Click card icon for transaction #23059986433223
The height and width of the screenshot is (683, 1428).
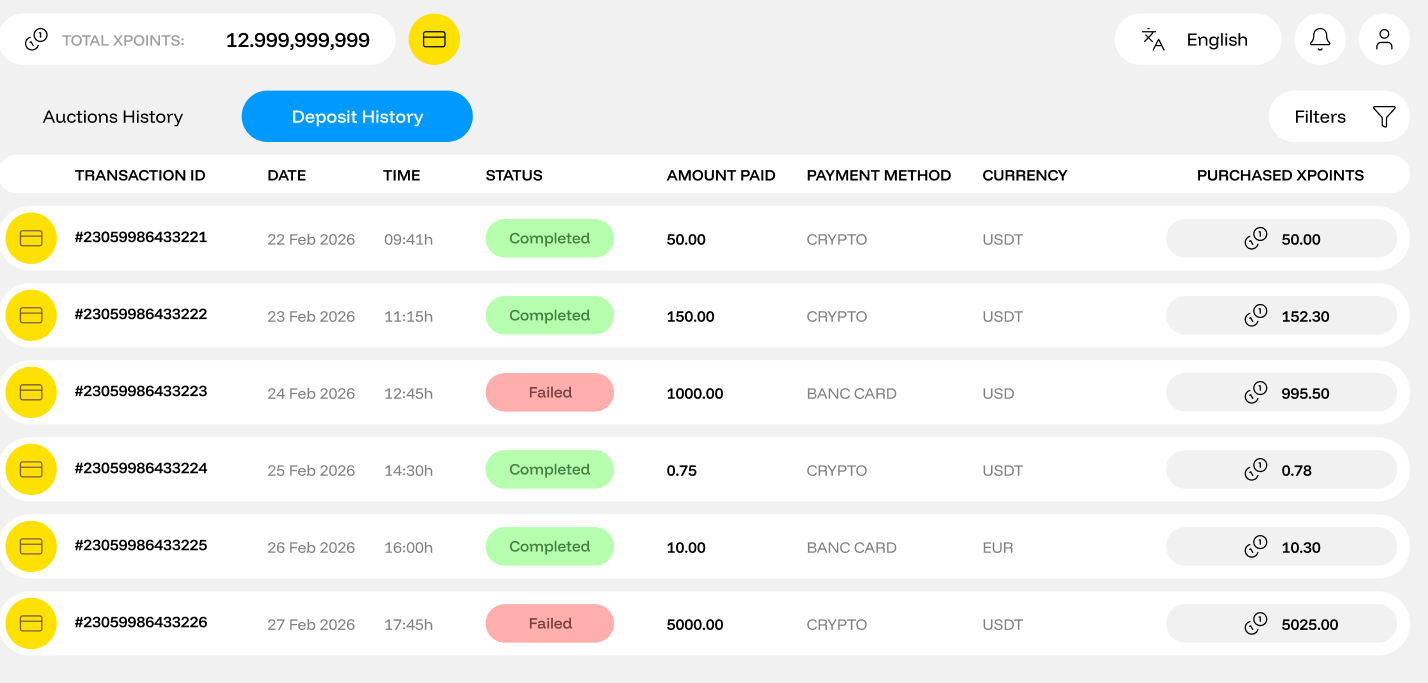(x=31, y=392)
